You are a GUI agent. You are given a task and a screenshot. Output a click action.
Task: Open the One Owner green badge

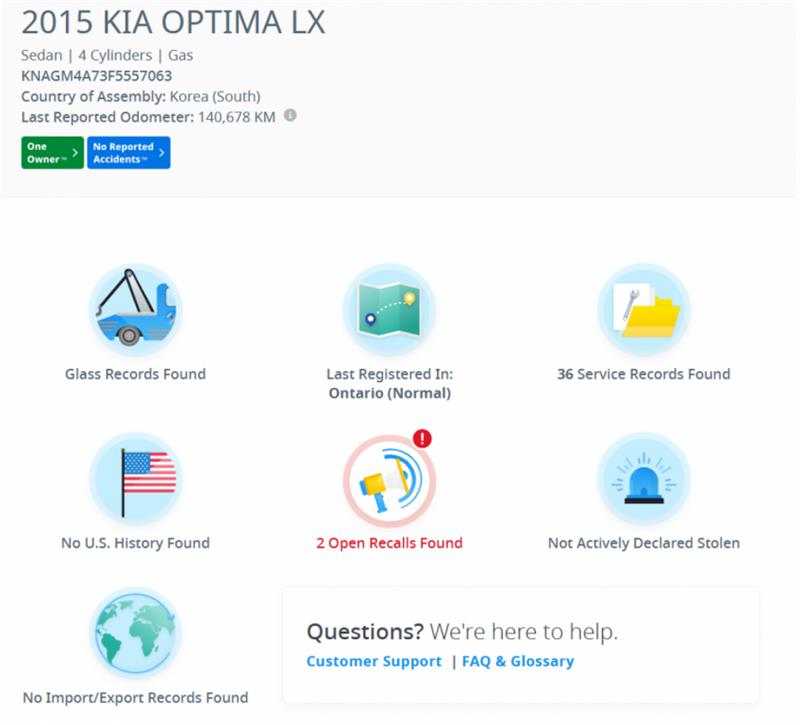click(53, 153)
